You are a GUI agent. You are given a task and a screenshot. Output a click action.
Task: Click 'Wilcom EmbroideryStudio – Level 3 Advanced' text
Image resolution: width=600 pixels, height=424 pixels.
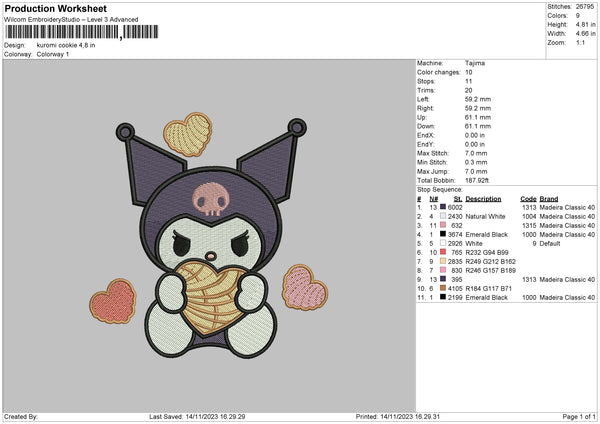(71, 20)
